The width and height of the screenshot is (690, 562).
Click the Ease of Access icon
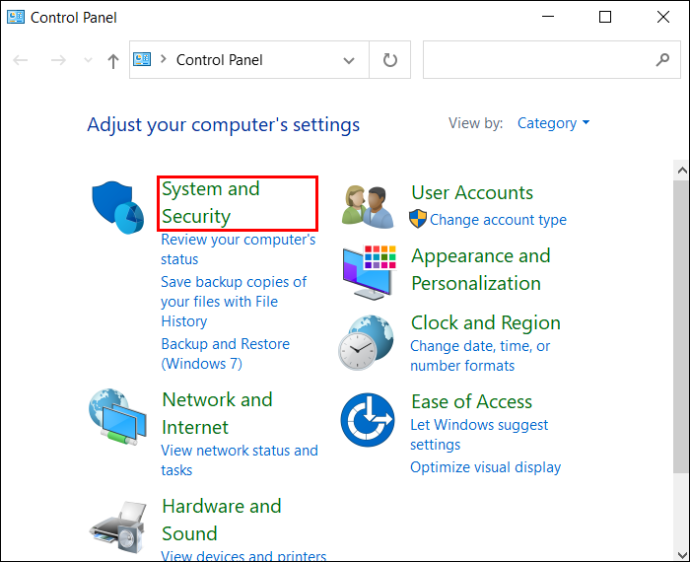pyautogui.click(x=367, y=420)
